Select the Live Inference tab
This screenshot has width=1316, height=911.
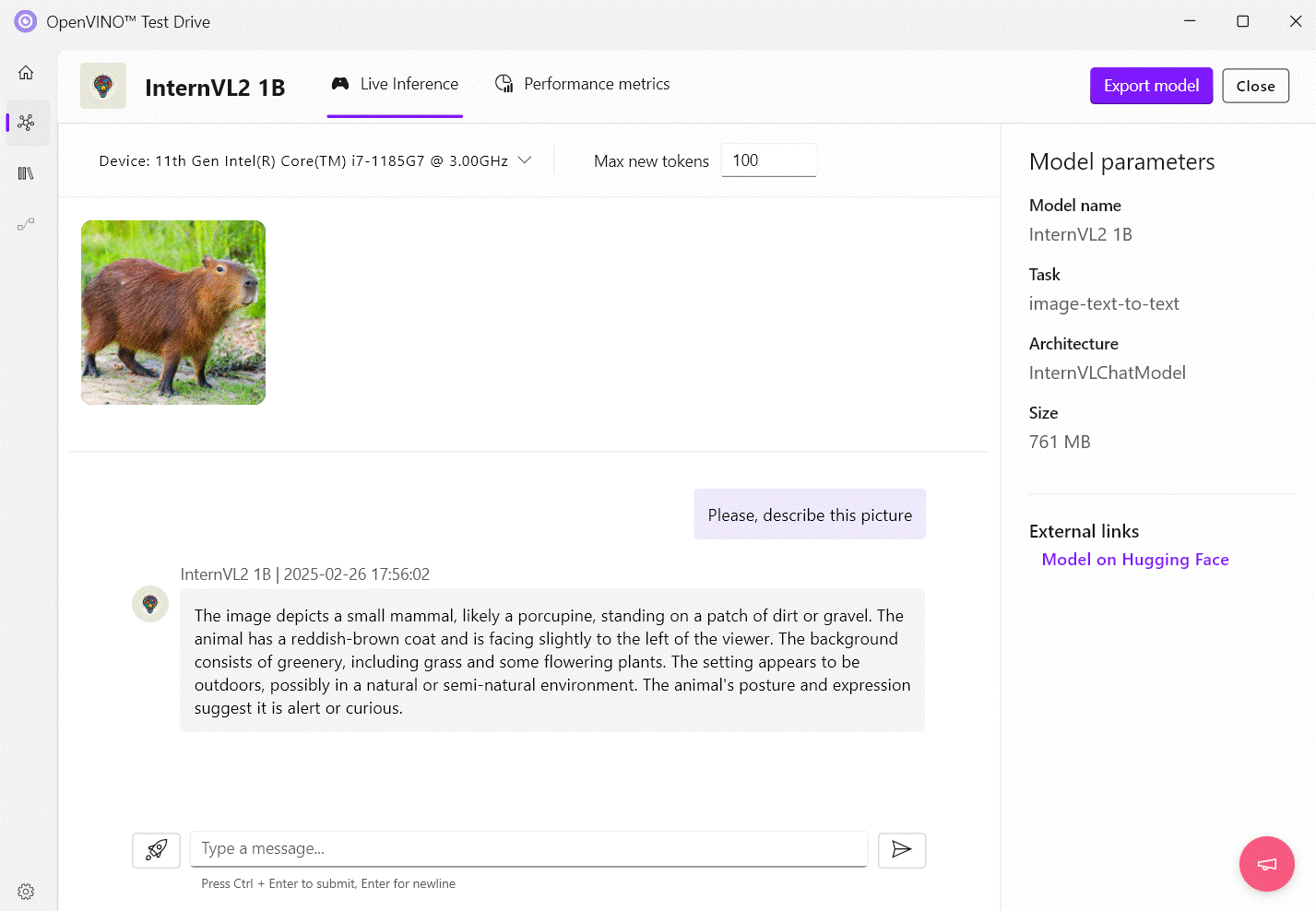(395, 83)
